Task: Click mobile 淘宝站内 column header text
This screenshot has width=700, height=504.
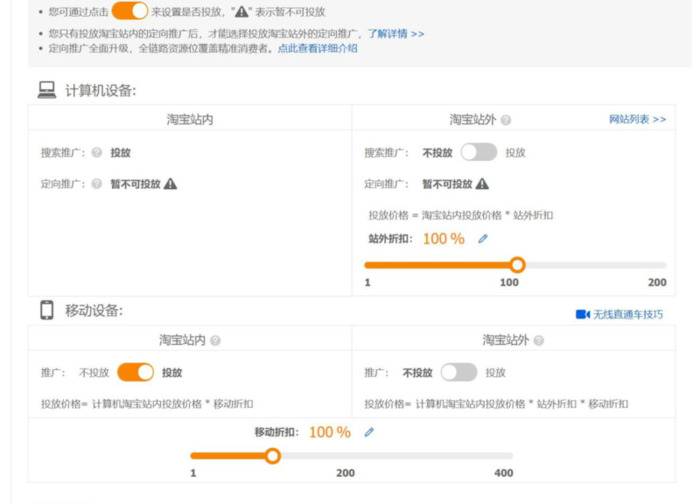Action: pyautogui.click(x=182, y=340)
